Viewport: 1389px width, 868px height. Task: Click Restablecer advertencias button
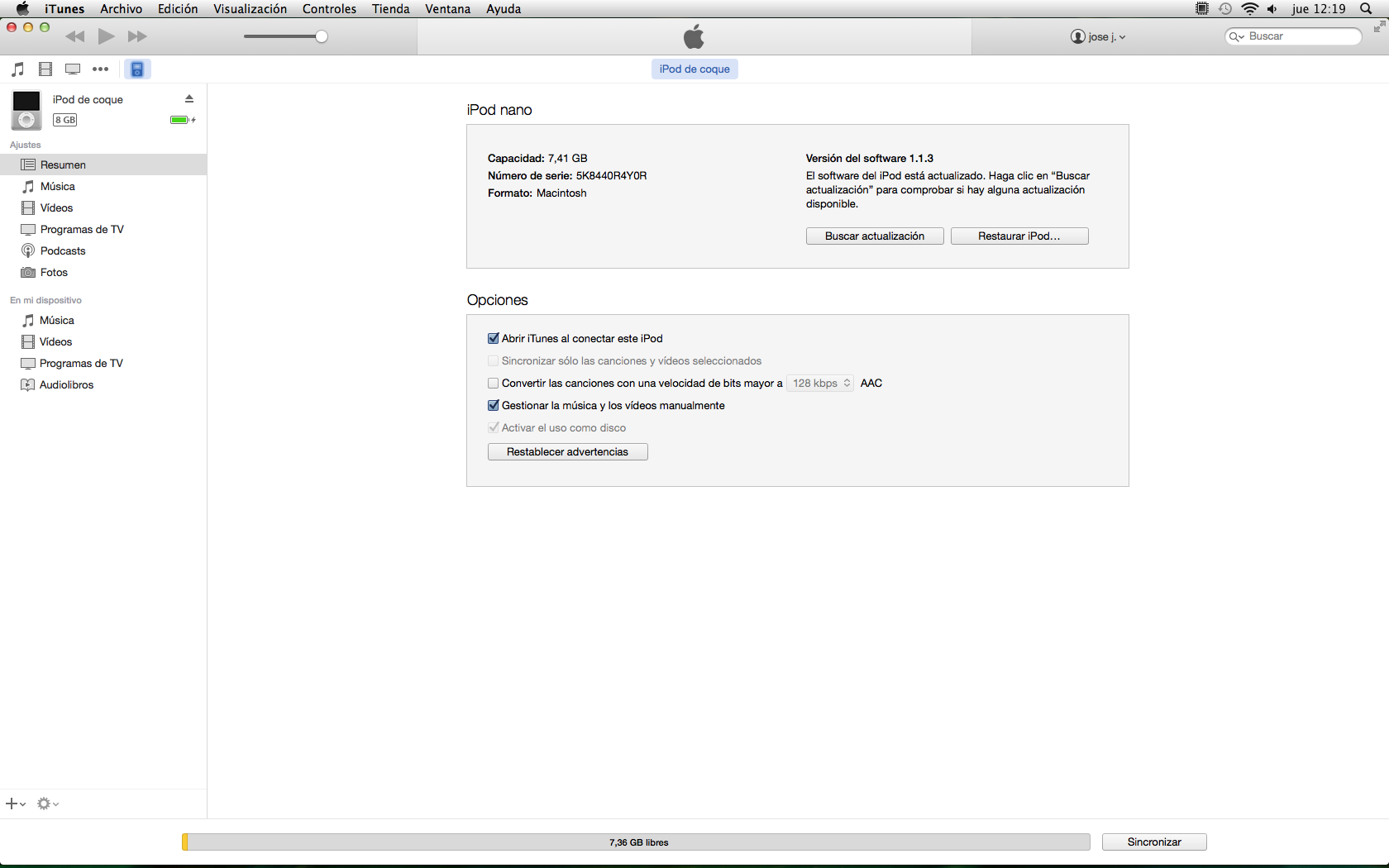click(x=568, y=452)
